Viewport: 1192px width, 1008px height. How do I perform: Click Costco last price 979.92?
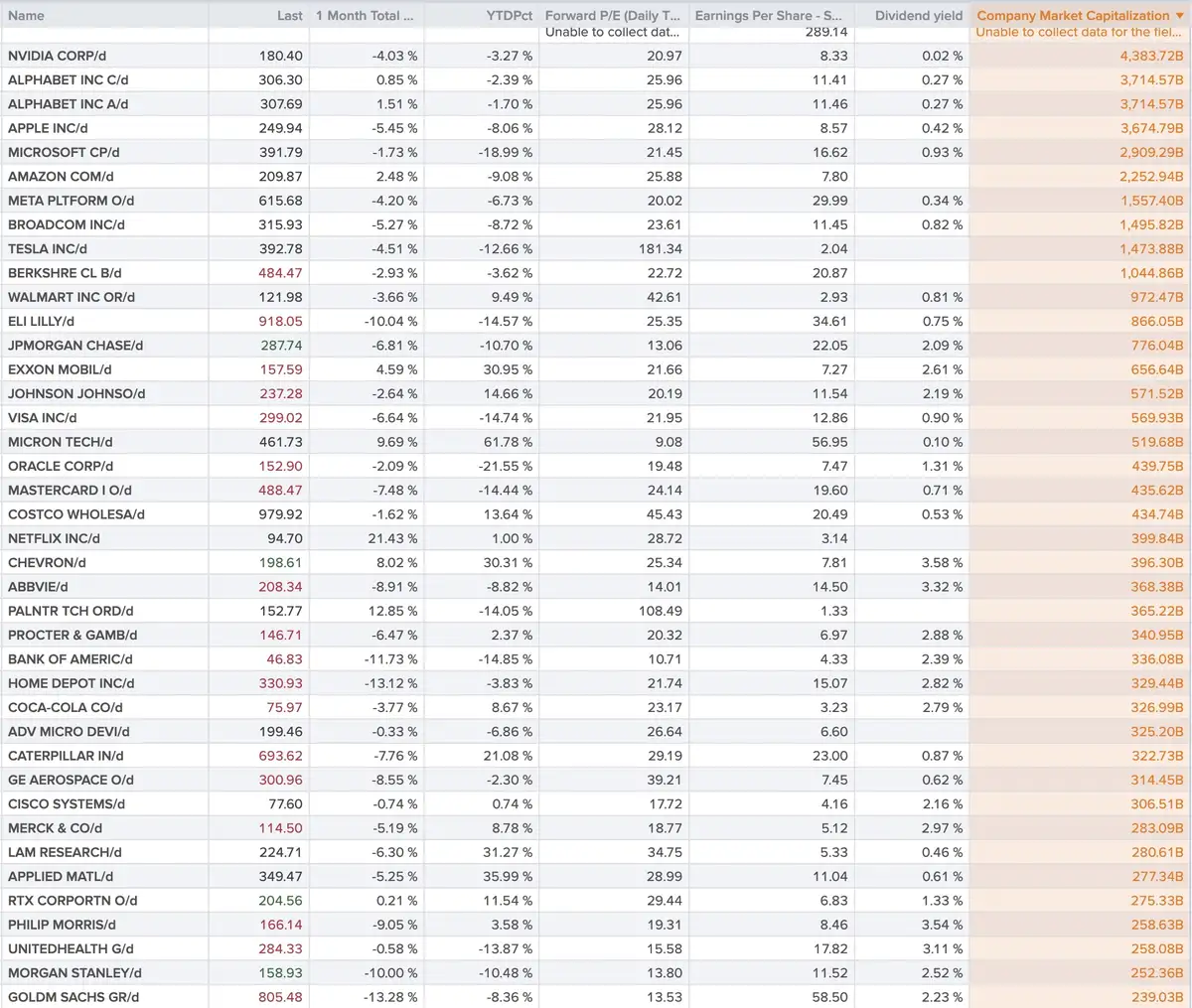pyautogui.click(x=281, y=514)
